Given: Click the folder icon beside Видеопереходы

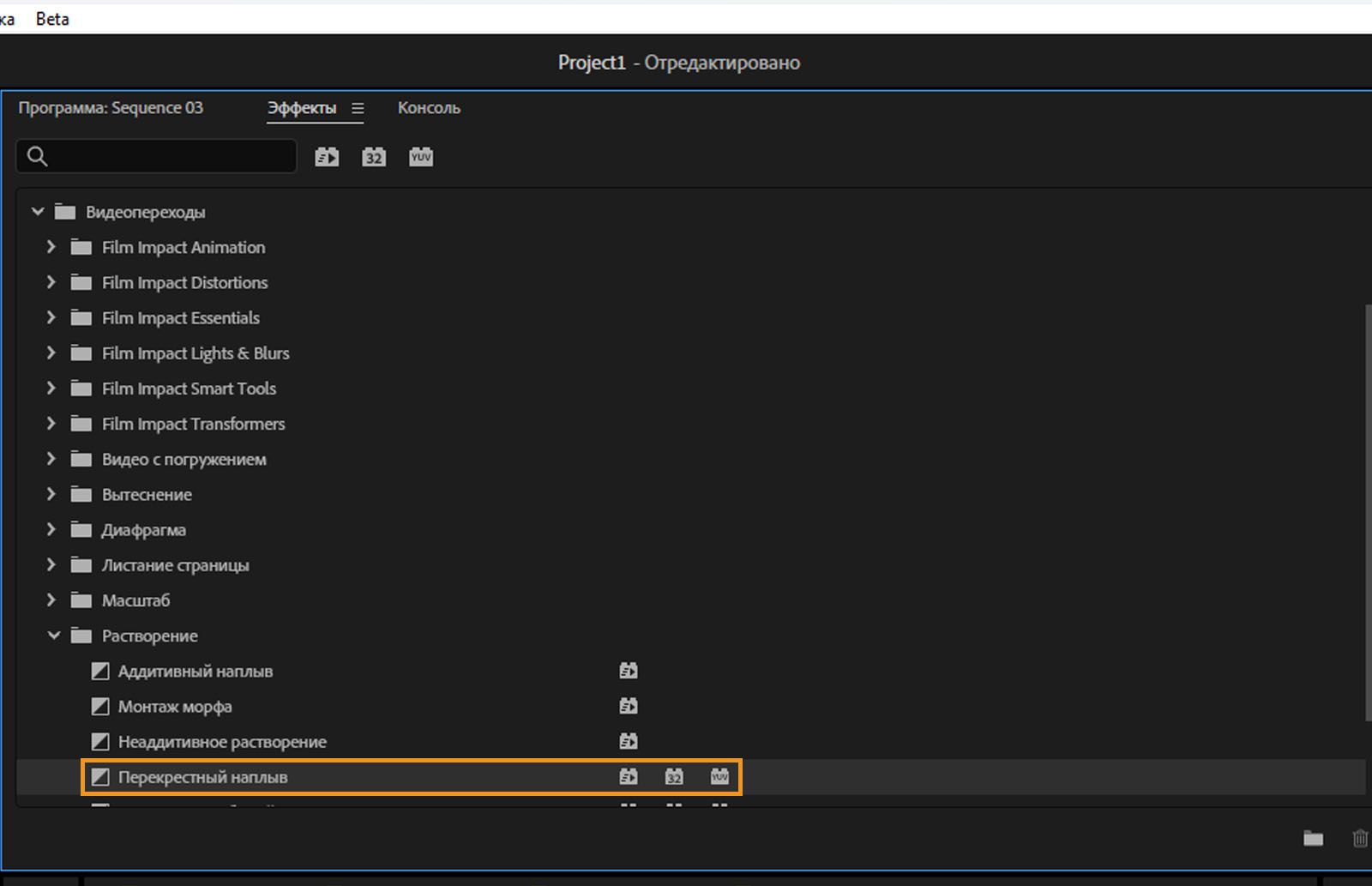Looking at the screenshot, I should click(65, 212).
